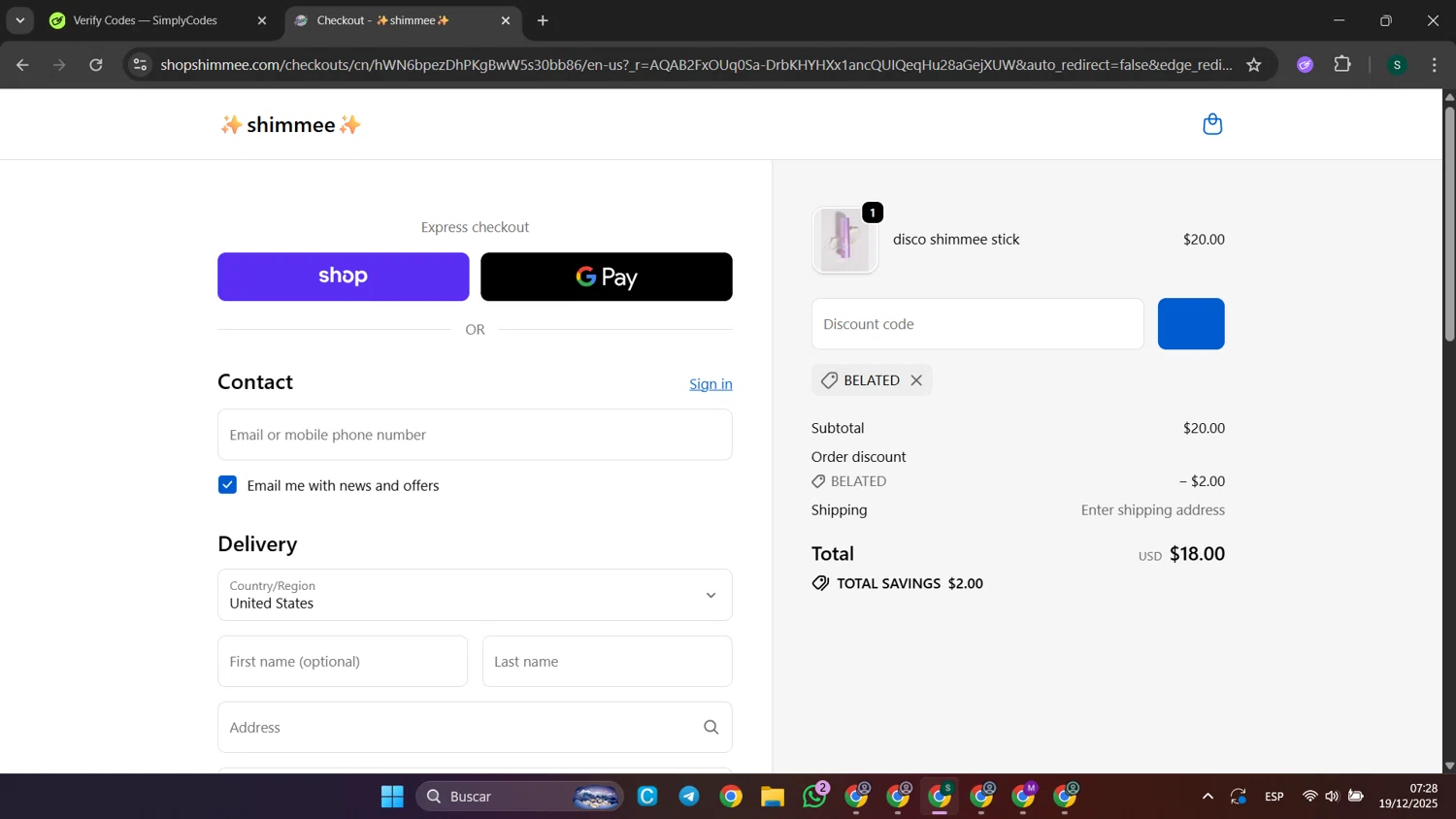Image resolution: width=1456 pixels, height=819 pixels.
Task: Focus the Email or mobile phone number field
Action: [475, 435]
